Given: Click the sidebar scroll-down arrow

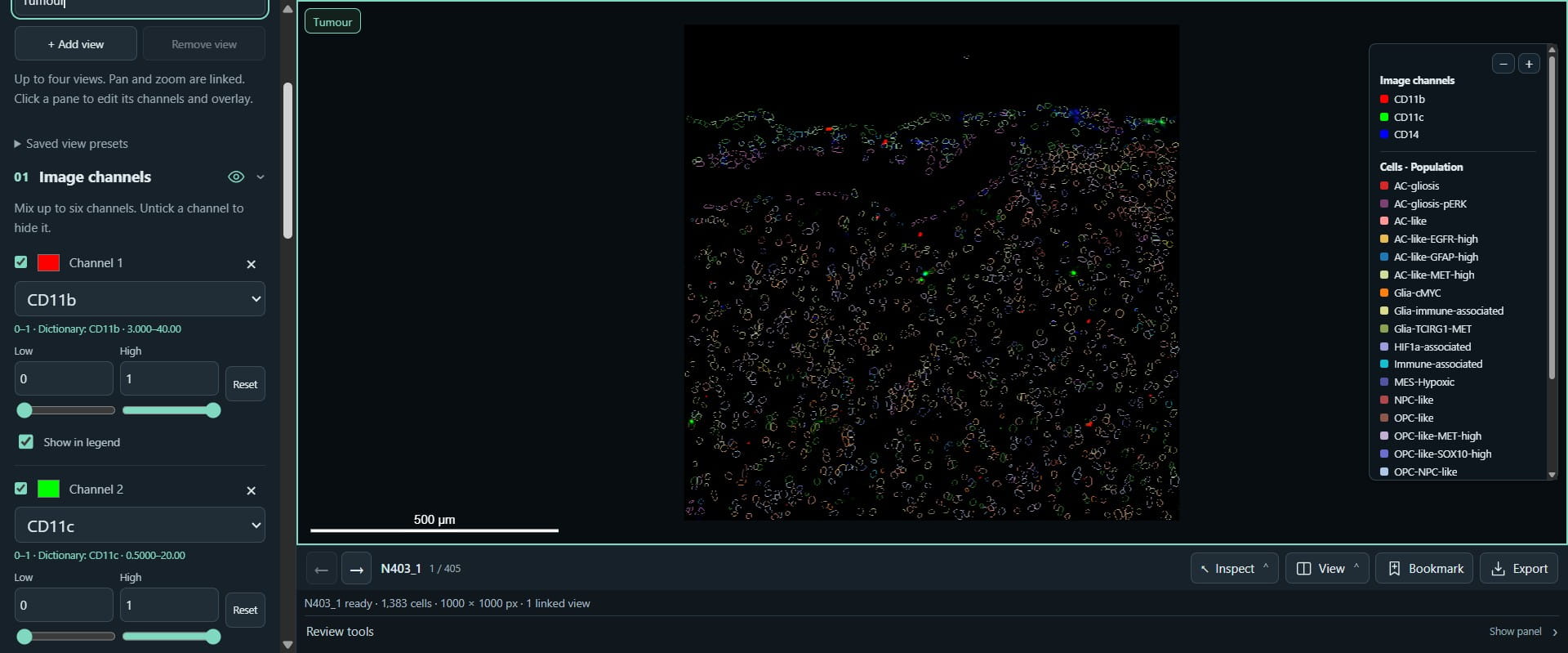Looking at the screenshot, I should 287,645.
